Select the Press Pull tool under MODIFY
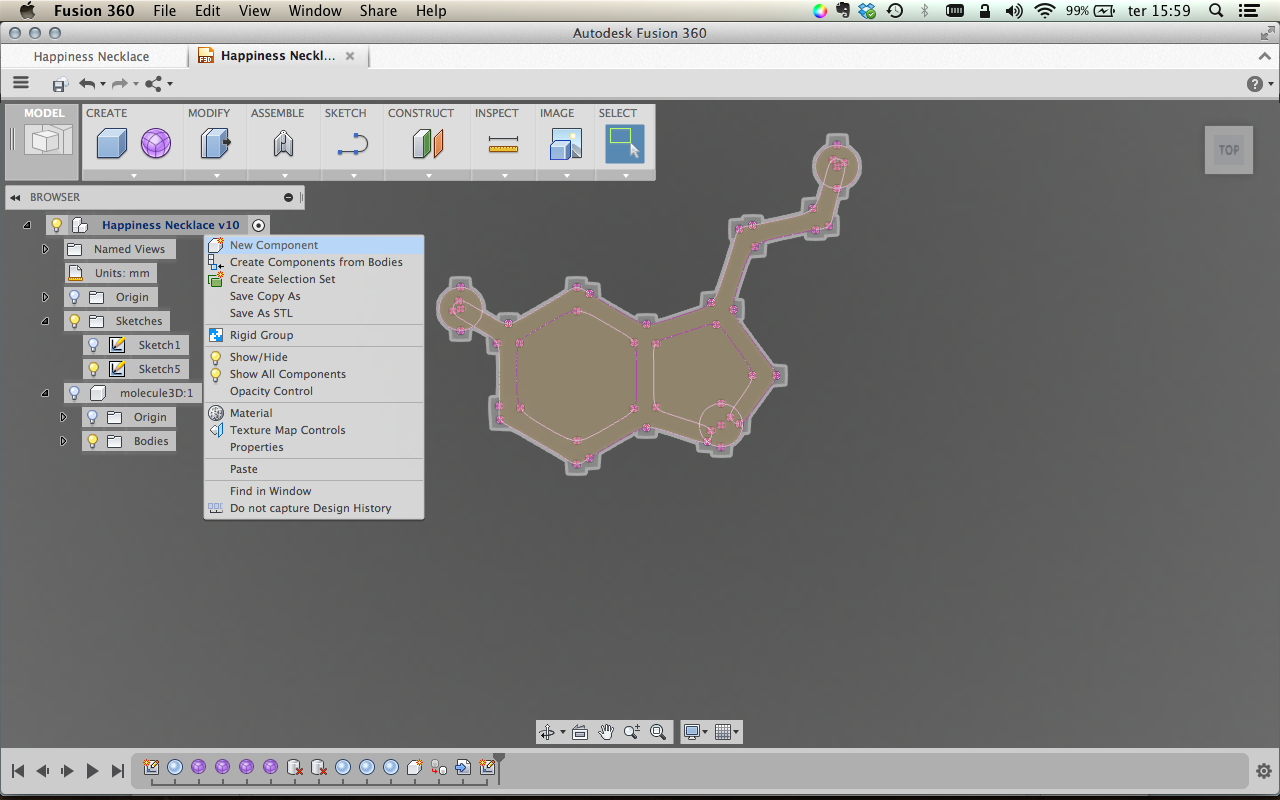Screen dimensions: 1280x800 coord(215,145)
